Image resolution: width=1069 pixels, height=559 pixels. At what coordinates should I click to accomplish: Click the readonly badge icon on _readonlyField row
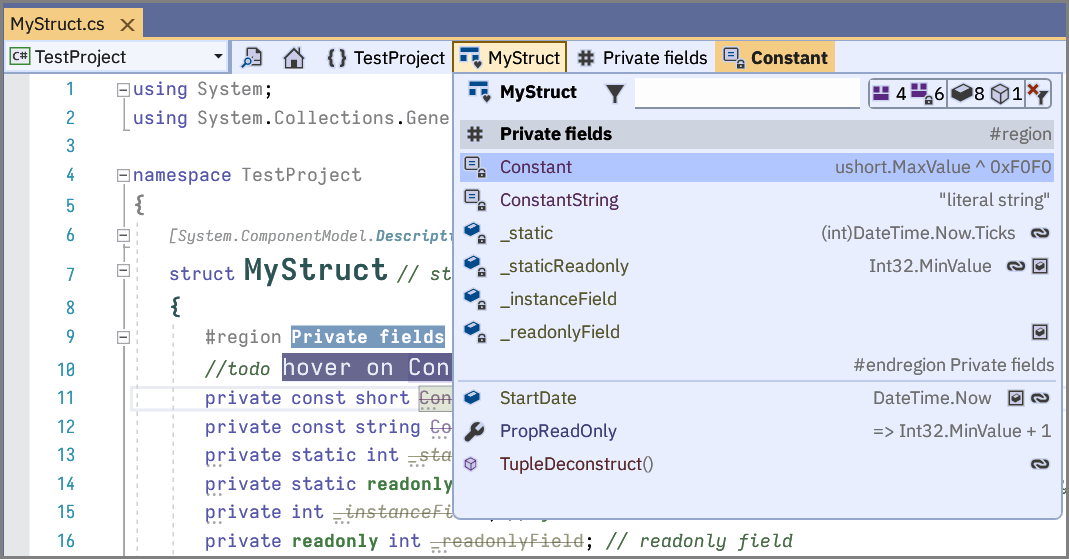pos(1040,332)
